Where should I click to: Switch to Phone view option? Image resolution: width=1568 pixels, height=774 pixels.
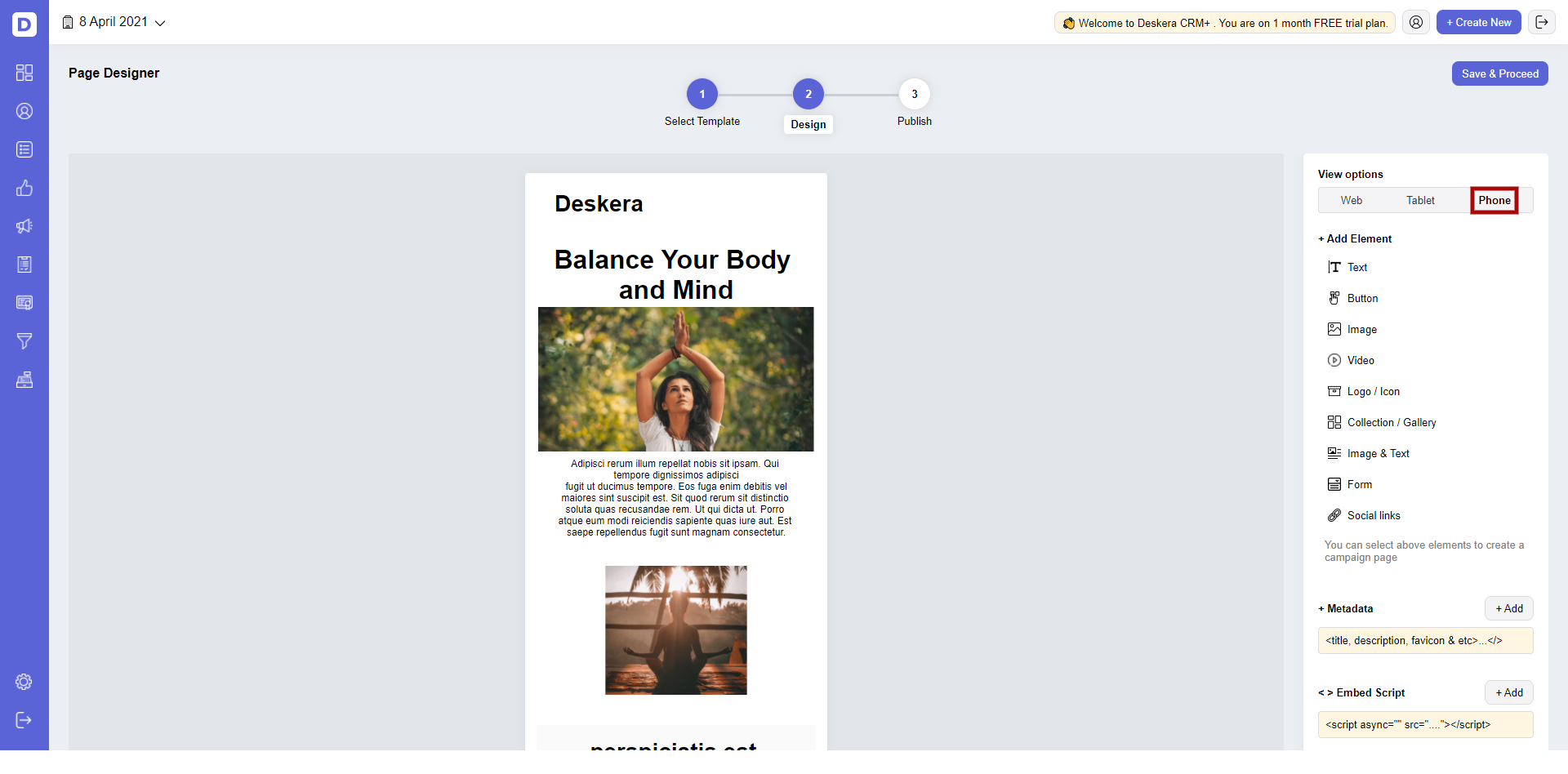[1494, 200]
